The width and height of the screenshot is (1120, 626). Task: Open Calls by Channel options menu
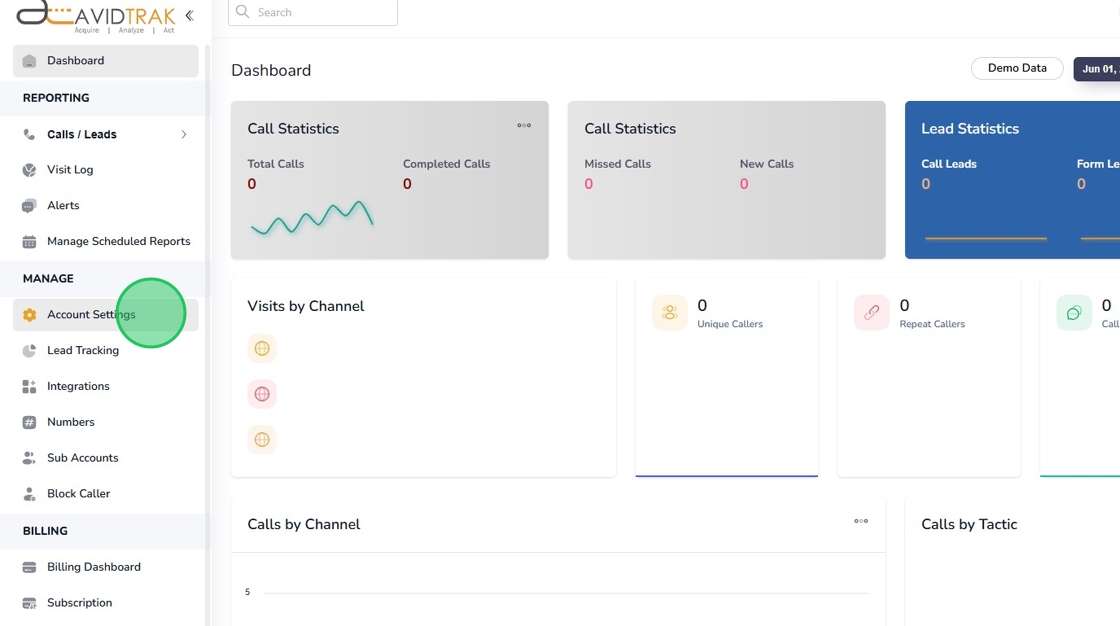[x=861, y=521]
